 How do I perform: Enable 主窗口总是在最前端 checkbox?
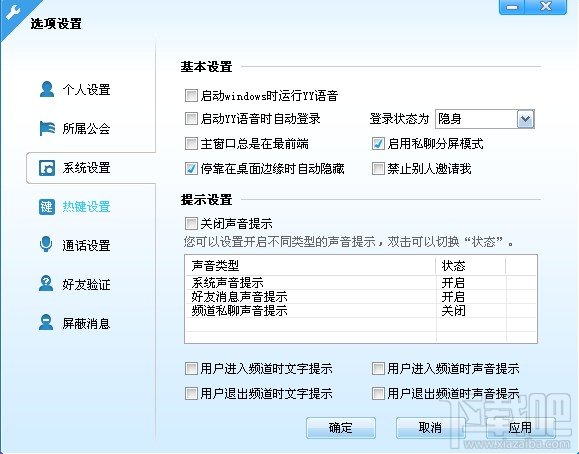tap(191, 143)
